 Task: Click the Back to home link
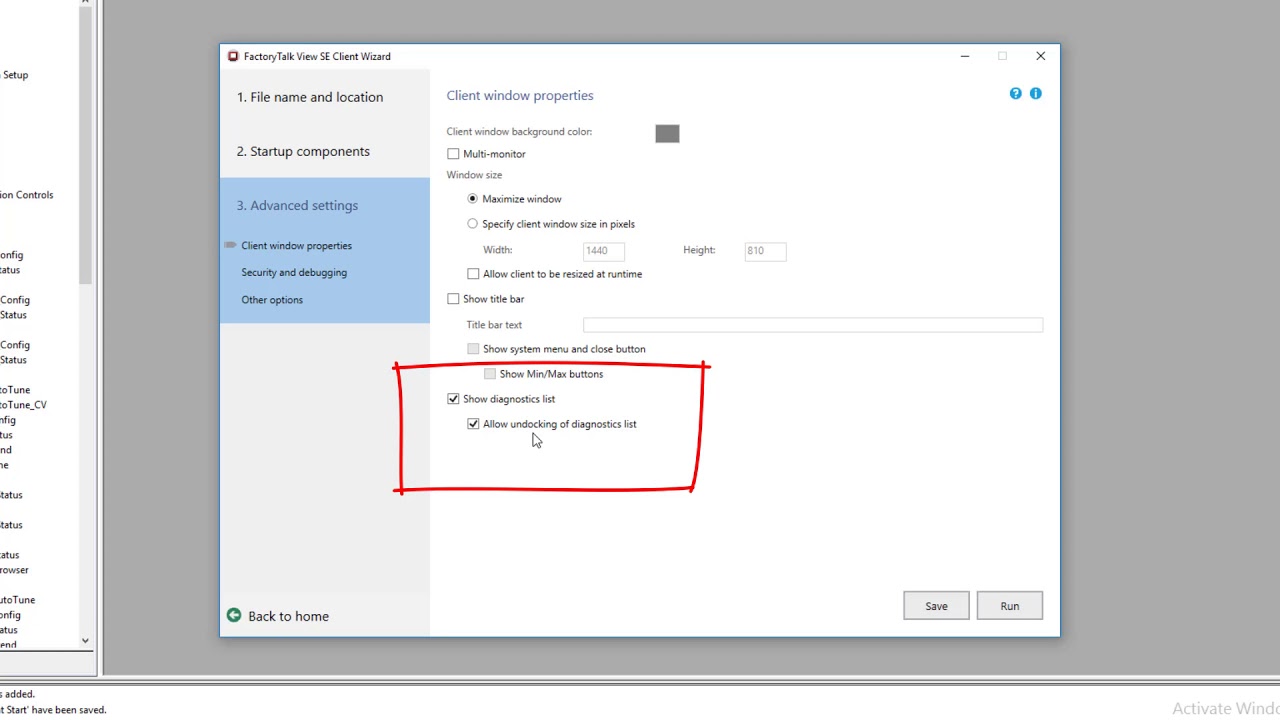(x=288, y=616)
